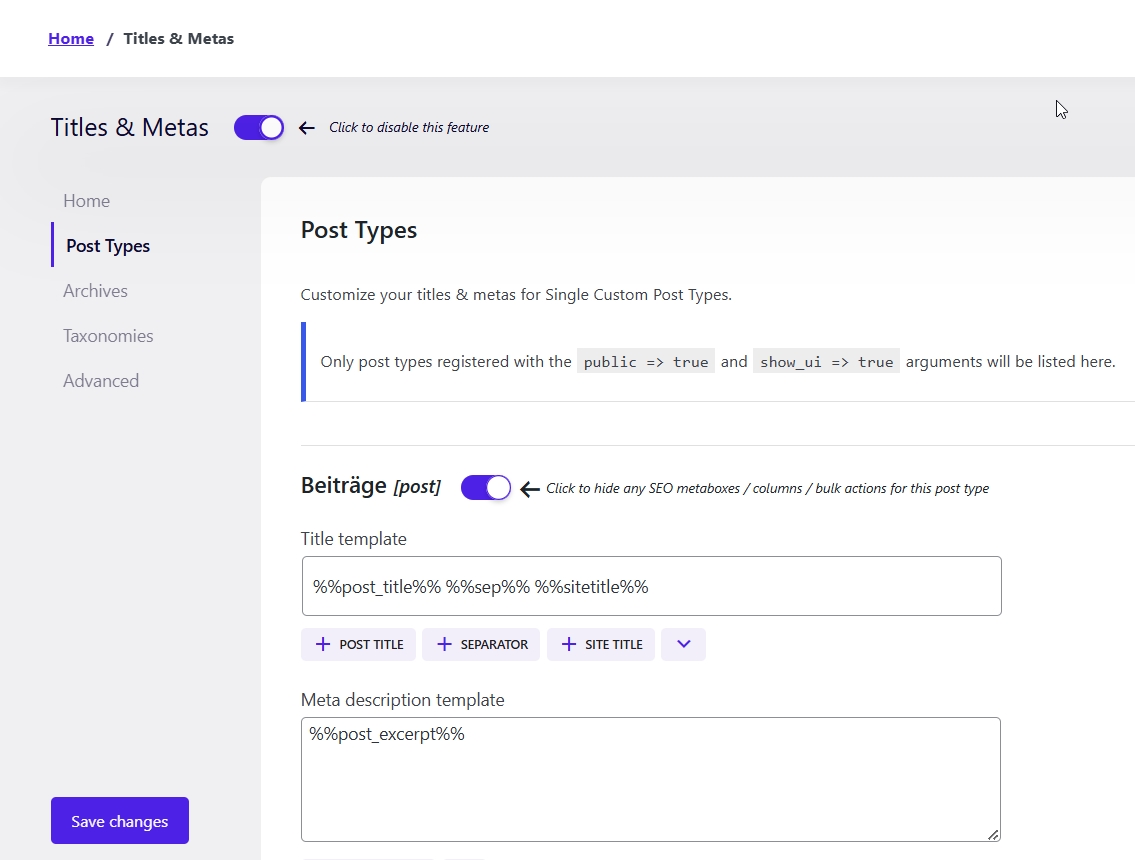This screenshot has height=860, width=1135.
Task: Toggle off SEO metaboxes for Beiträge post type
Action: click(486, 488)
